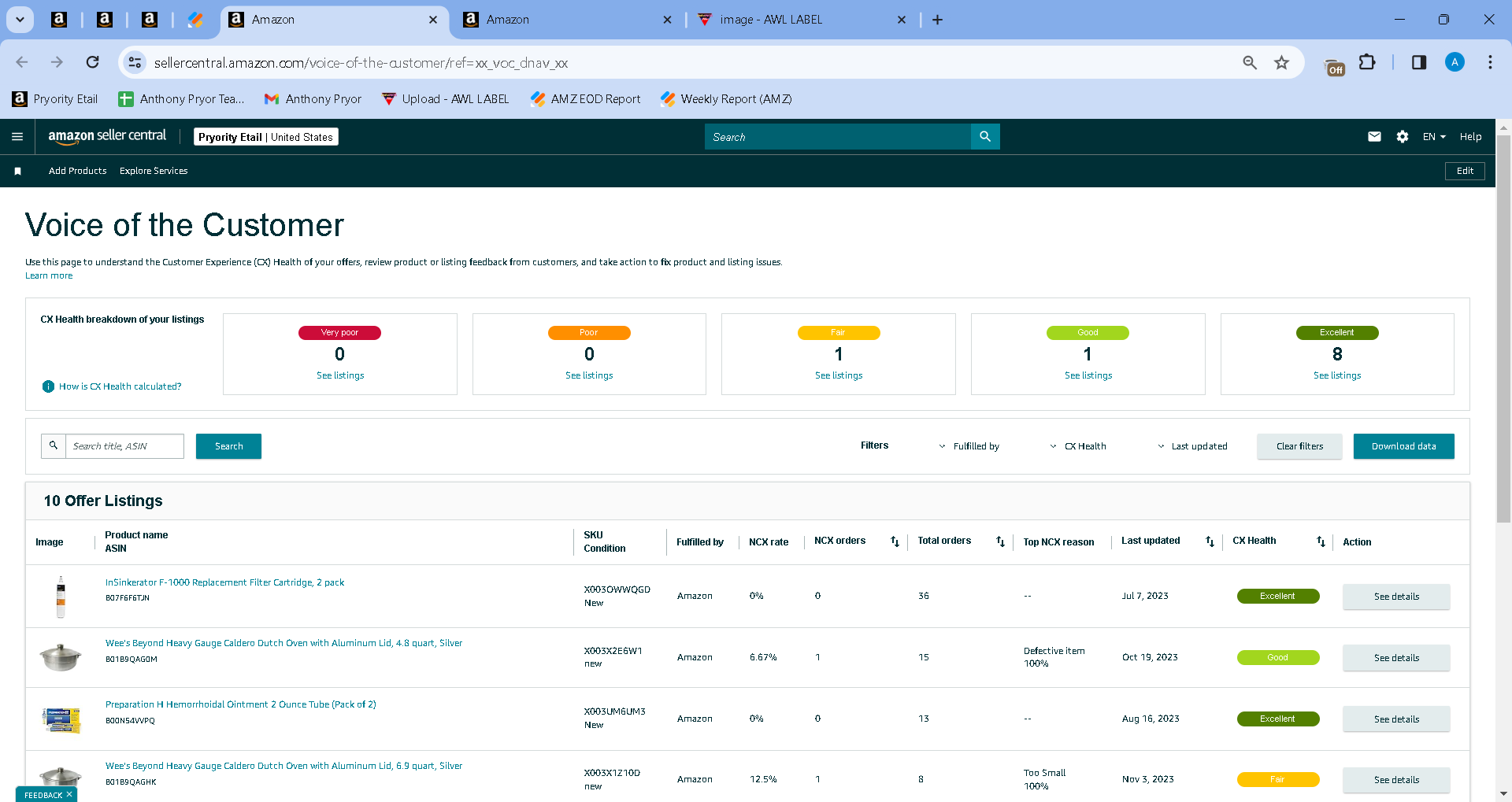Reload the page with the browser refresh icon
The width and height of the screenshot is (1512, 802).
click(x=92, y=62)
